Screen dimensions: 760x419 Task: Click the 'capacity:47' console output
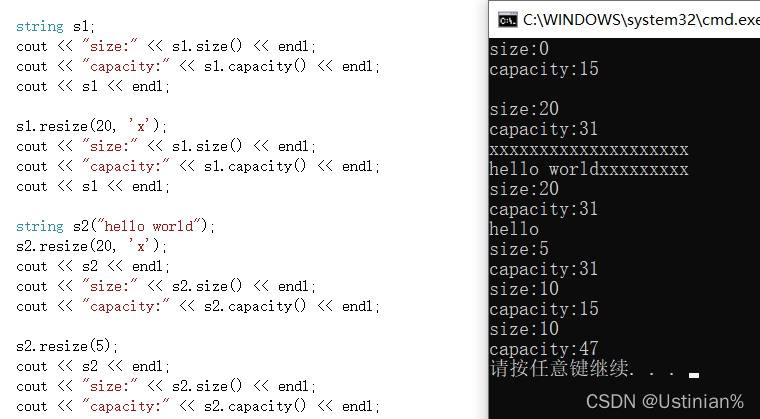tap(544, 349)
